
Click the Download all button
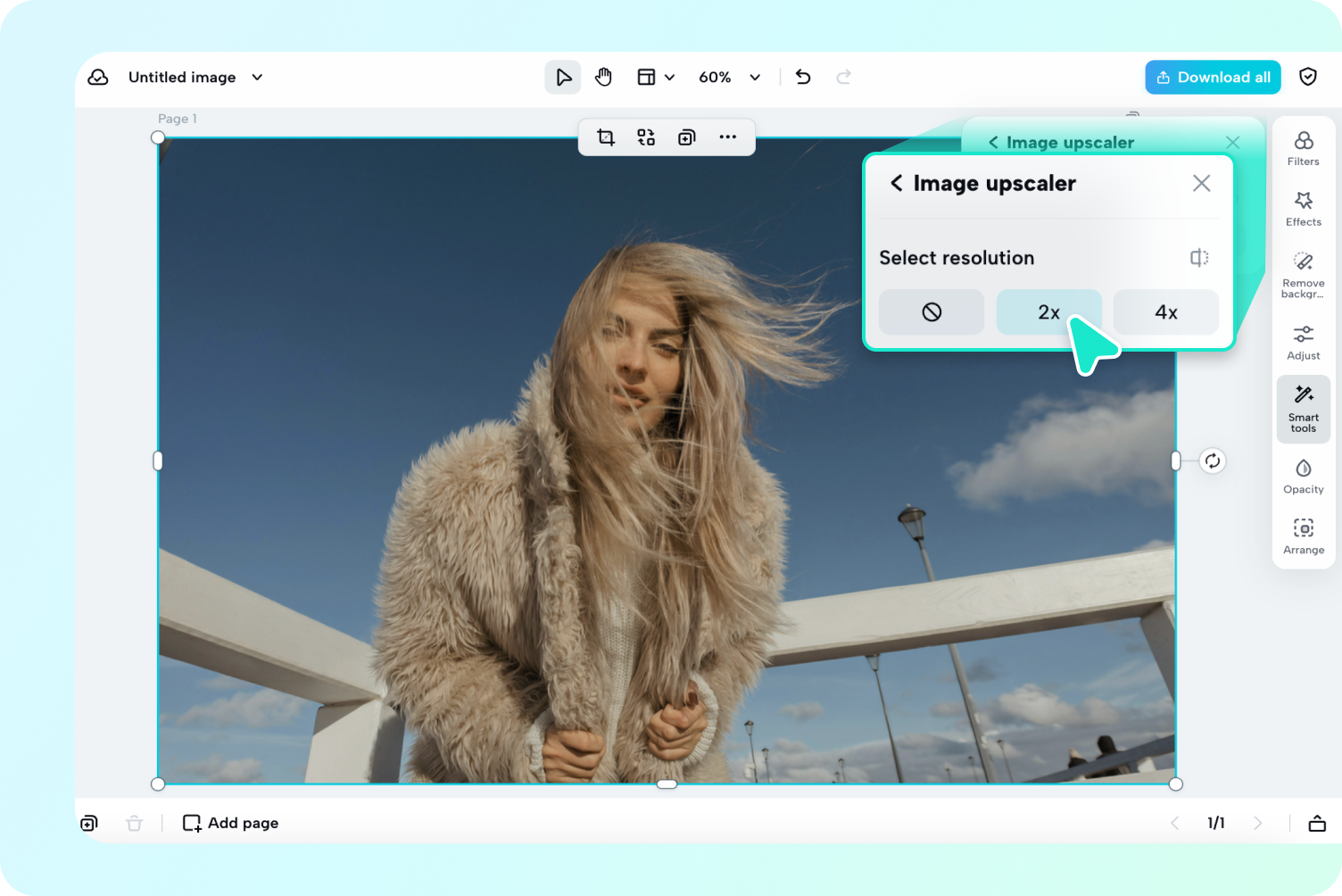(x=1213, y=78)
